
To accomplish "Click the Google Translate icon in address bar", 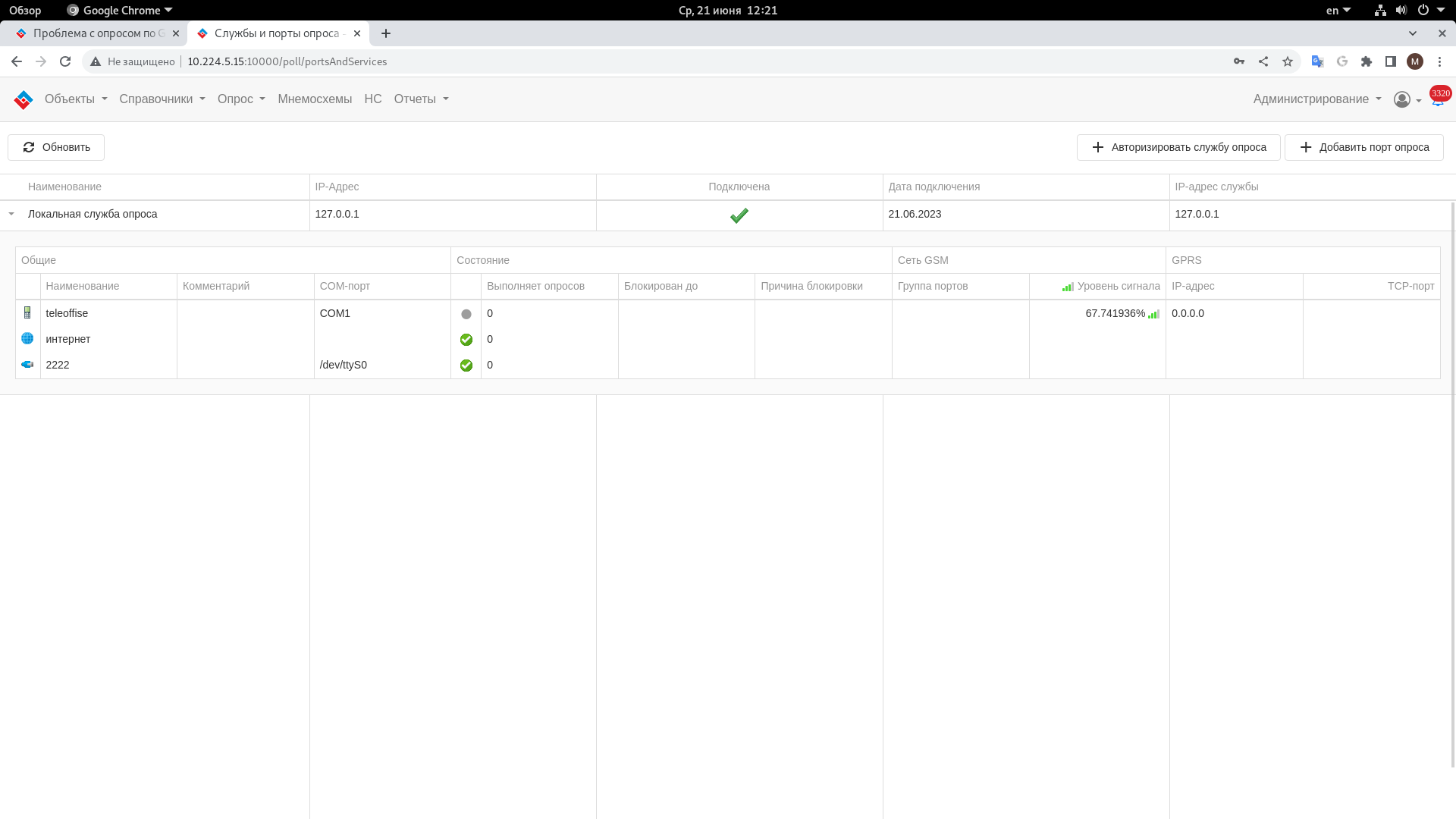I will (1318, 61).
